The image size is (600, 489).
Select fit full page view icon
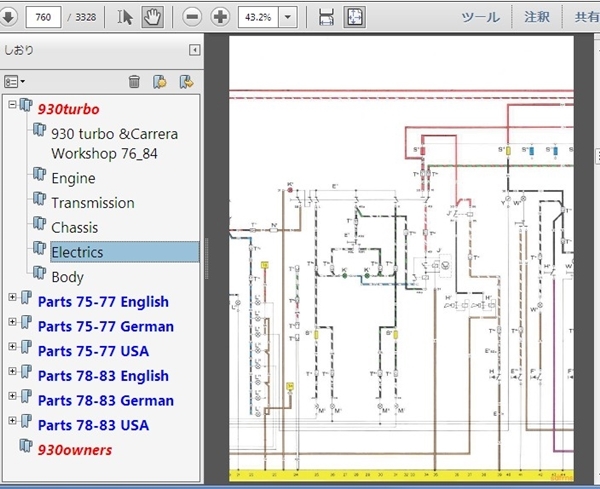tap(354, 17)
